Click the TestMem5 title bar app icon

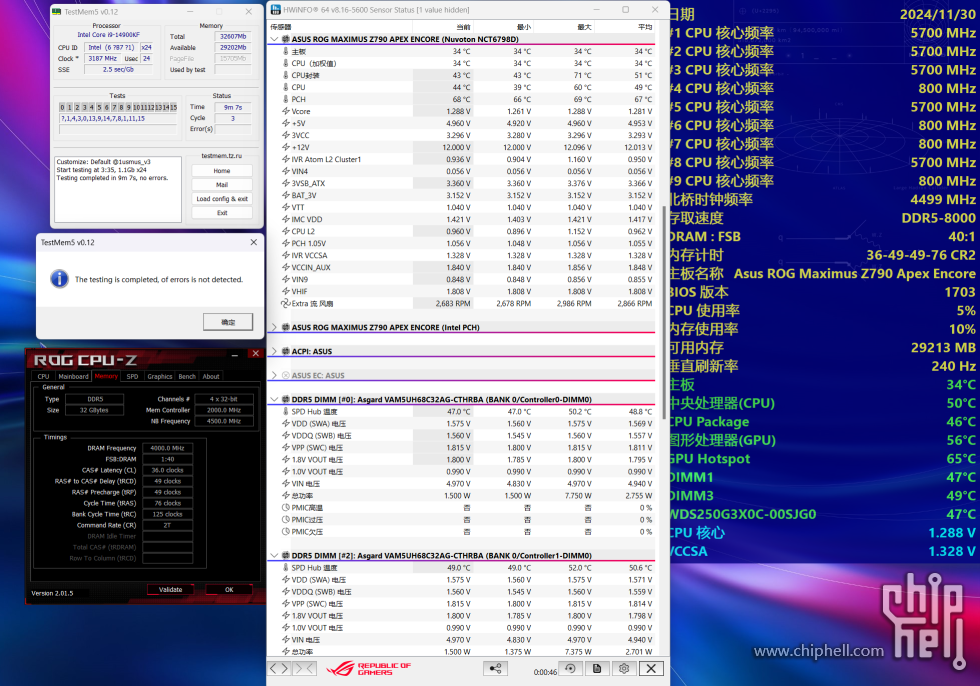(x=56, y=12)
